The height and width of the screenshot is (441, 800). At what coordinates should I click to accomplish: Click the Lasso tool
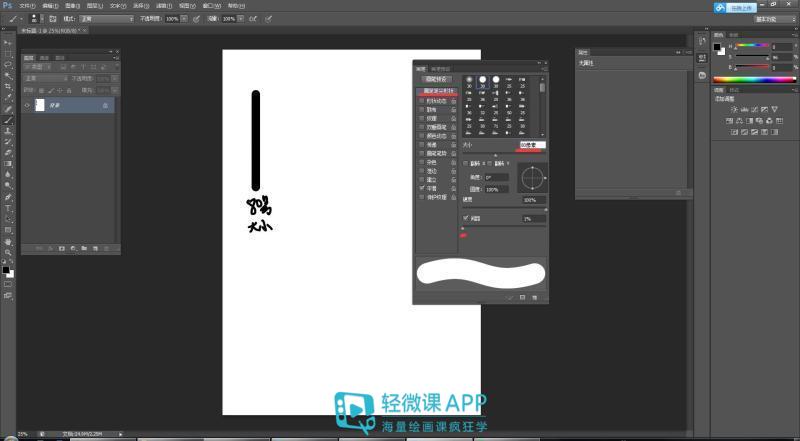coord(8,64)
